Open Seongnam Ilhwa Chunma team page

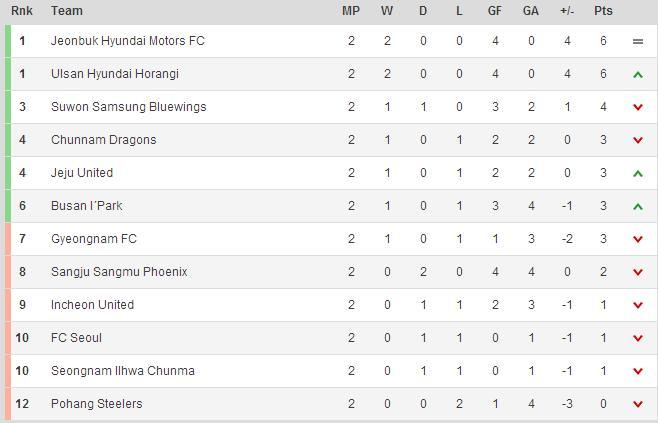123,371
